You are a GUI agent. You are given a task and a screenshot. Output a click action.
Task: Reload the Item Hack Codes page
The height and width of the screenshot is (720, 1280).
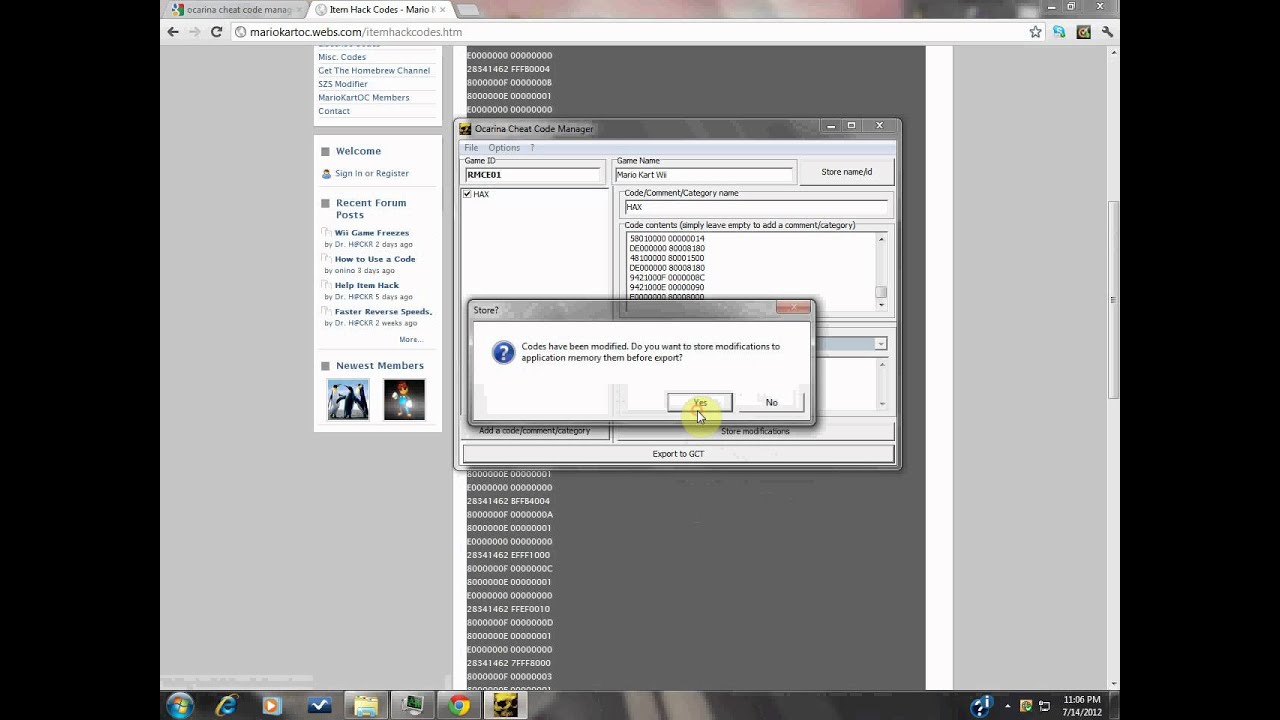[x=216, y=32]
